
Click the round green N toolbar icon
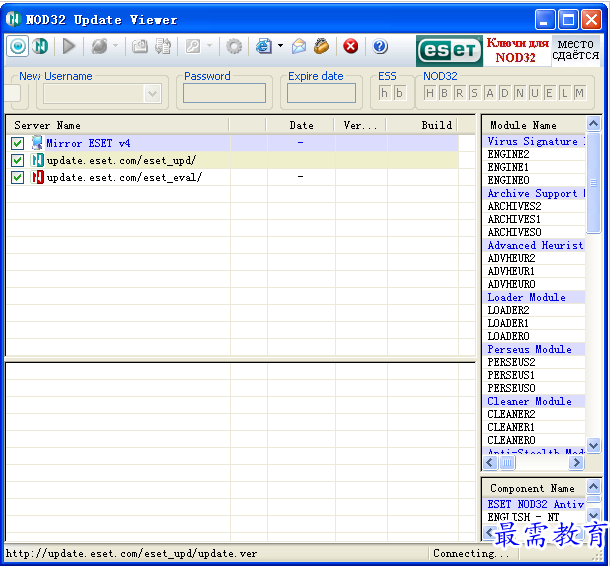point(40,46)
